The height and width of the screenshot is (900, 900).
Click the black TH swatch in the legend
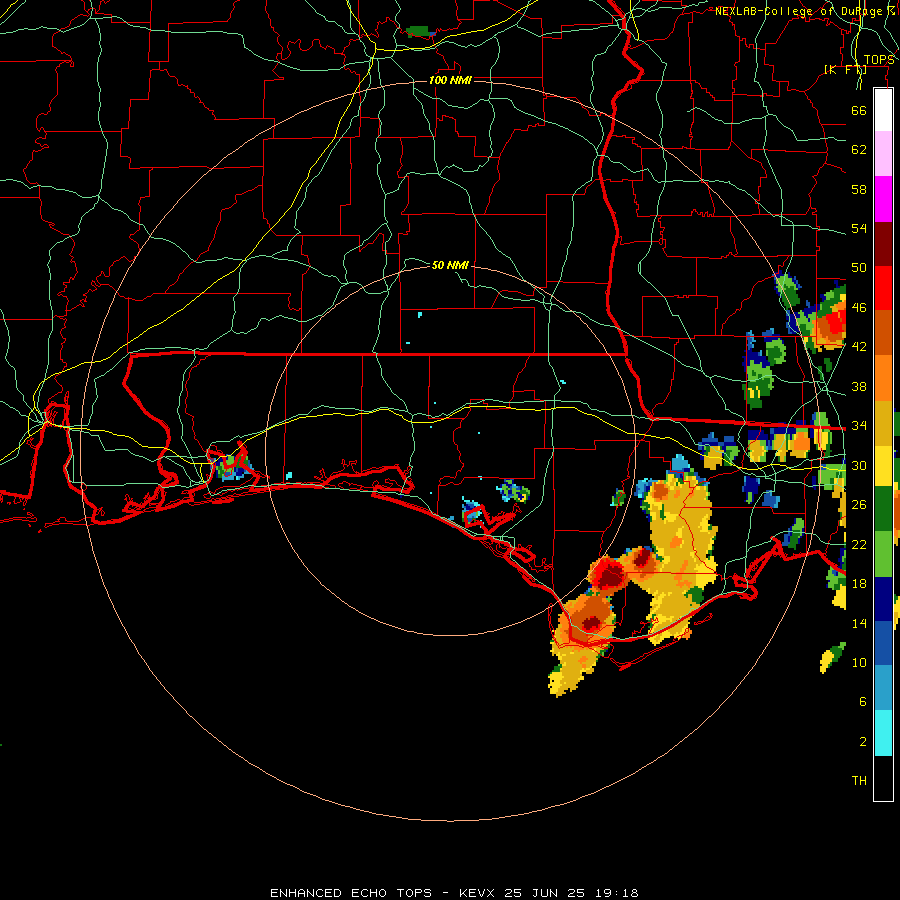tap(883, 778)
